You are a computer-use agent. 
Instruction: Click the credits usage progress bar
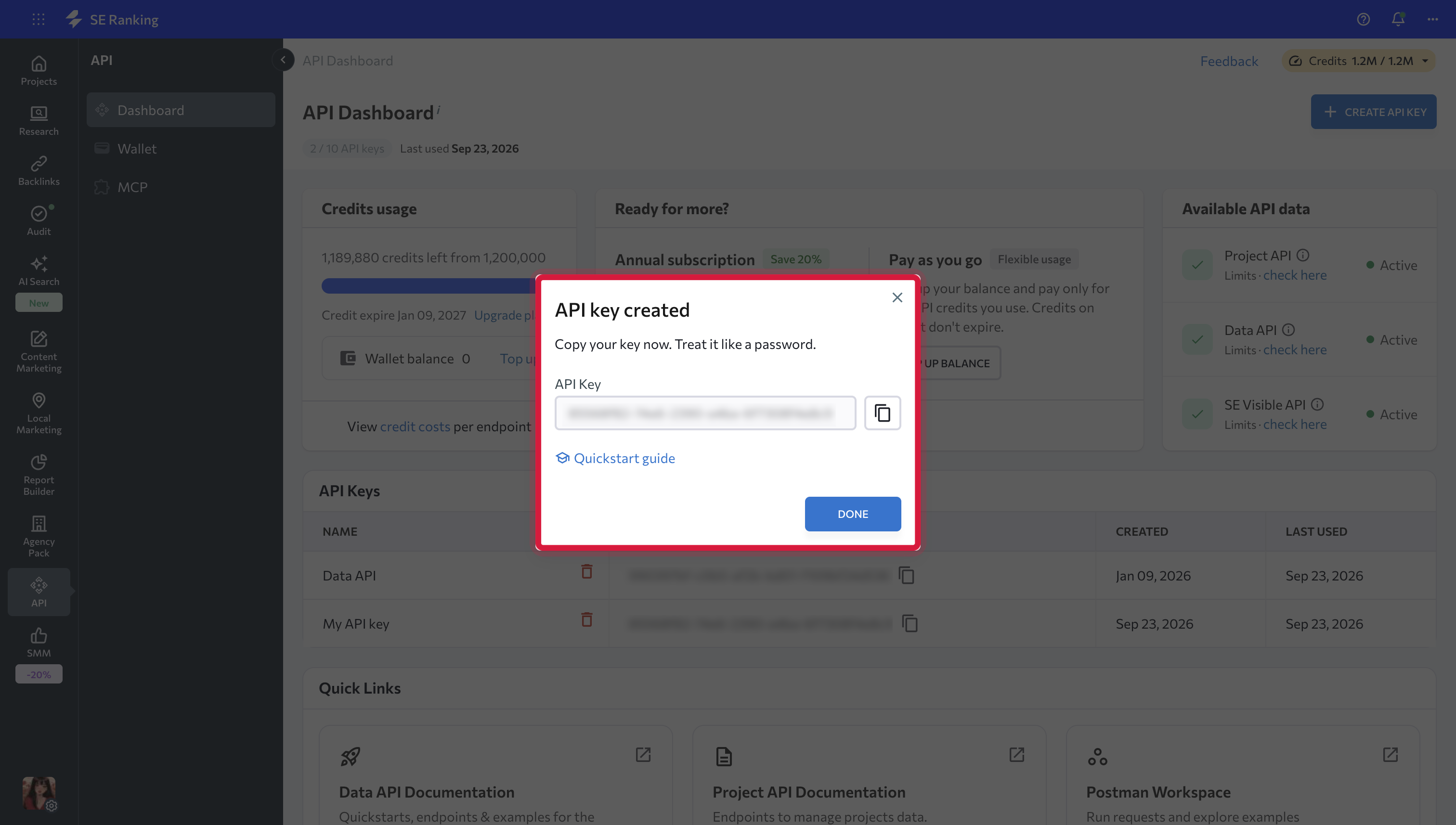(x=429, y=285)
